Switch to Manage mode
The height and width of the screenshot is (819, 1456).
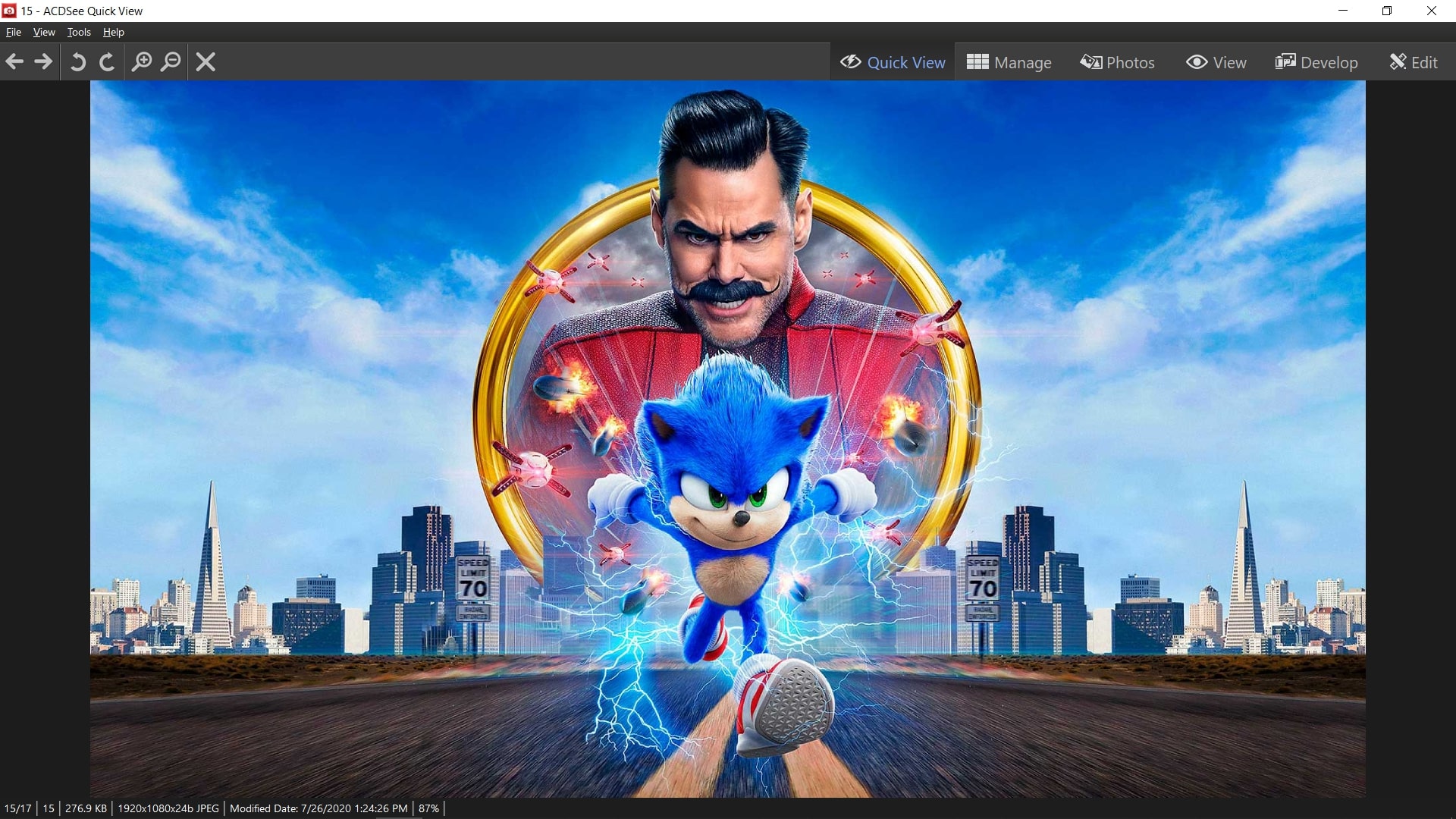click(x=1009, y=62)
